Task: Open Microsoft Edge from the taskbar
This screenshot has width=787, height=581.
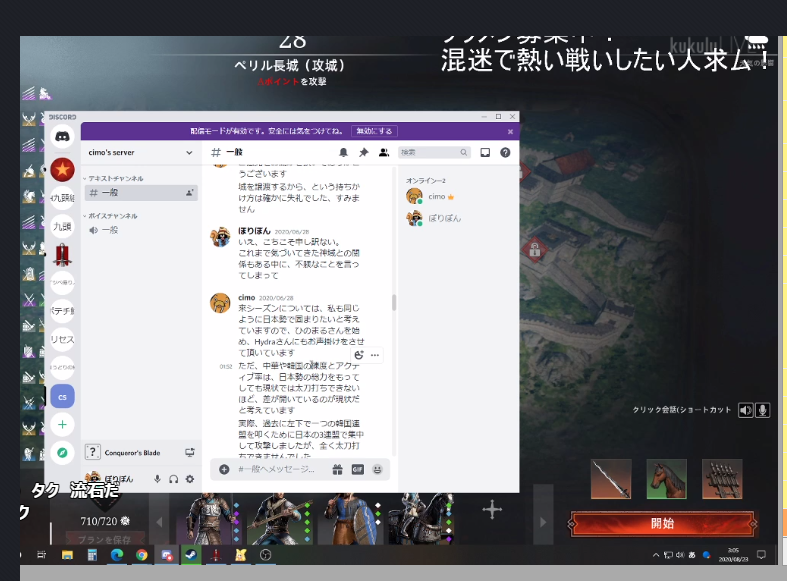Action: click(x=117, y=555)
